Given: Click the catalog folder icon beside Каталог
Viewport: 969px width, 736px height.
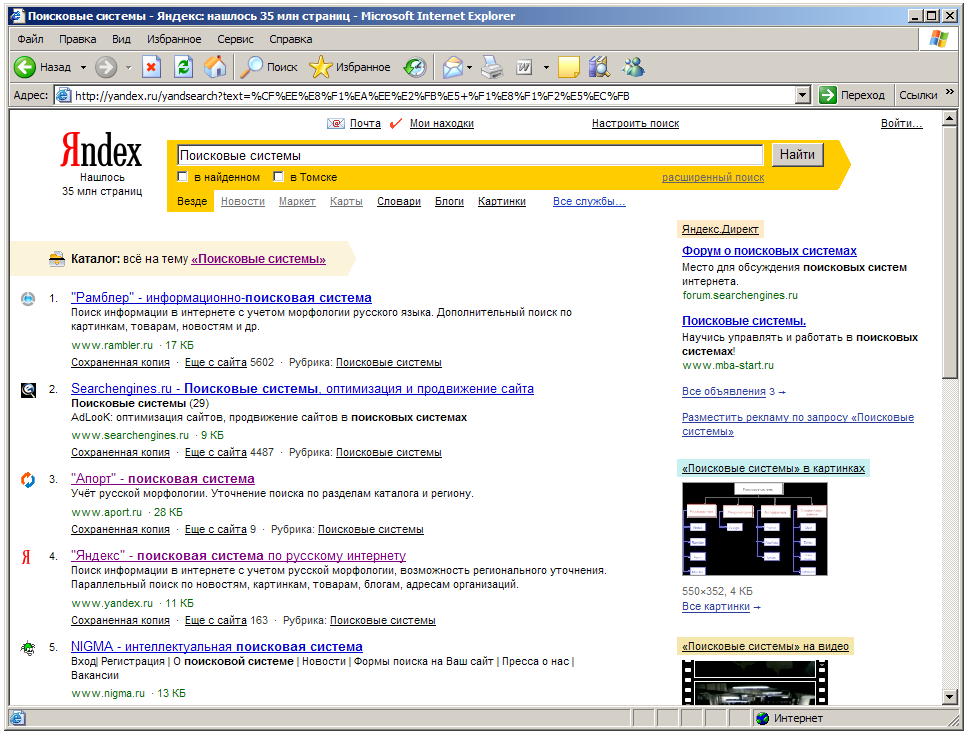Looking at the screenshot, I should pyautogui.click(x=57, y=259).
